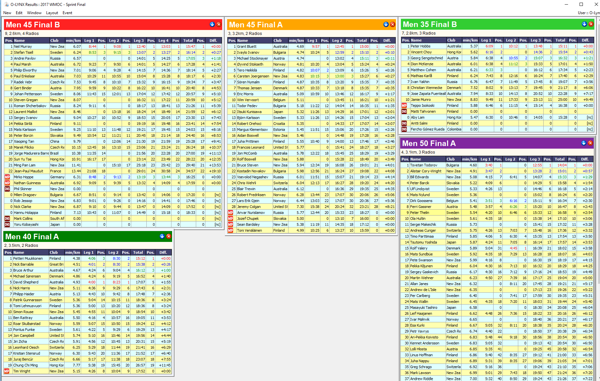Click the blue arrow icon on Men 35 Final B
This screenshot has width=600, height=381.
coord(584,24)
